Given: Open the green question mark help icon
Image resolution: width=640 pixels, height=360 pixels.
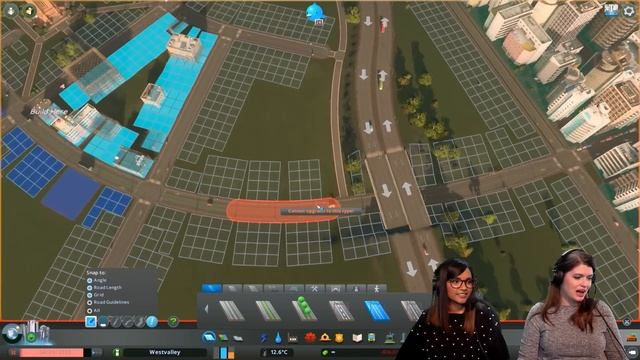Looking at the screenshot, I should pyautogui.click(x=173, y=322).
